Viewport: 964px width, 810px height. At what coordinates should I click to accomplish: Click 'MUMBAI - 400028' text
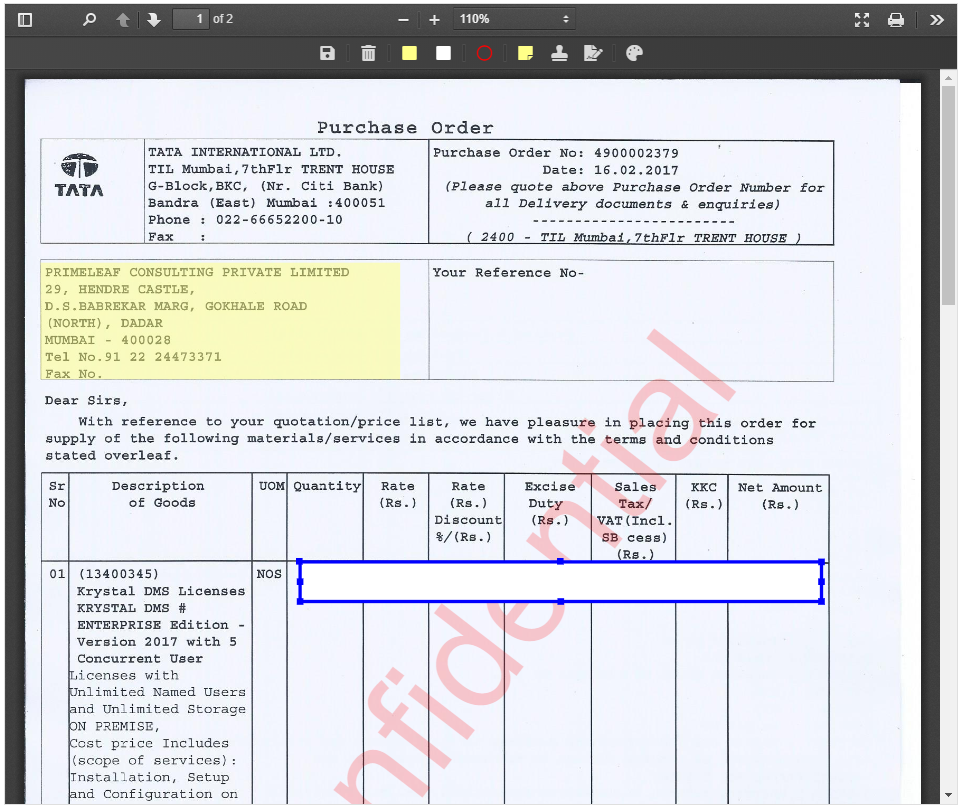(108, 340)
